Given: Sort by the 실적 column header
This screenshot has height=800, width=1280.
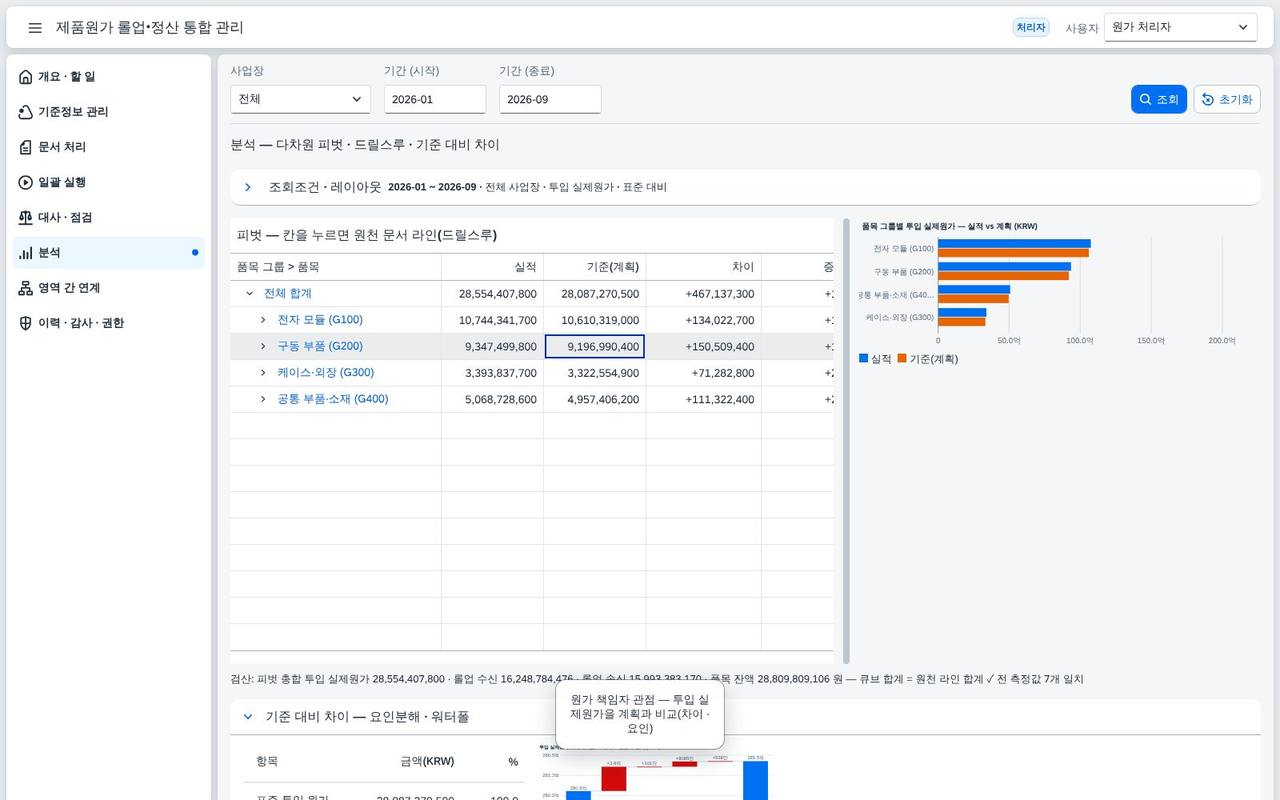Looking at the screenshot, I should coord(493,267).
